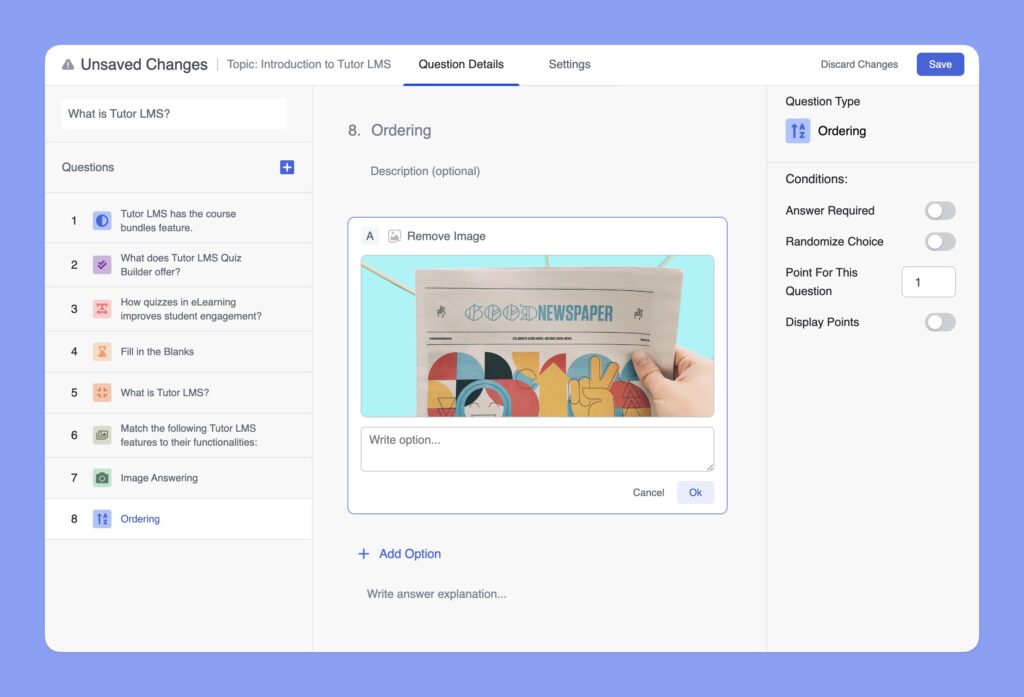Click the Topic: Introduction to Tutor LMS text
1024x697 pixels.
tap(309, 64)
